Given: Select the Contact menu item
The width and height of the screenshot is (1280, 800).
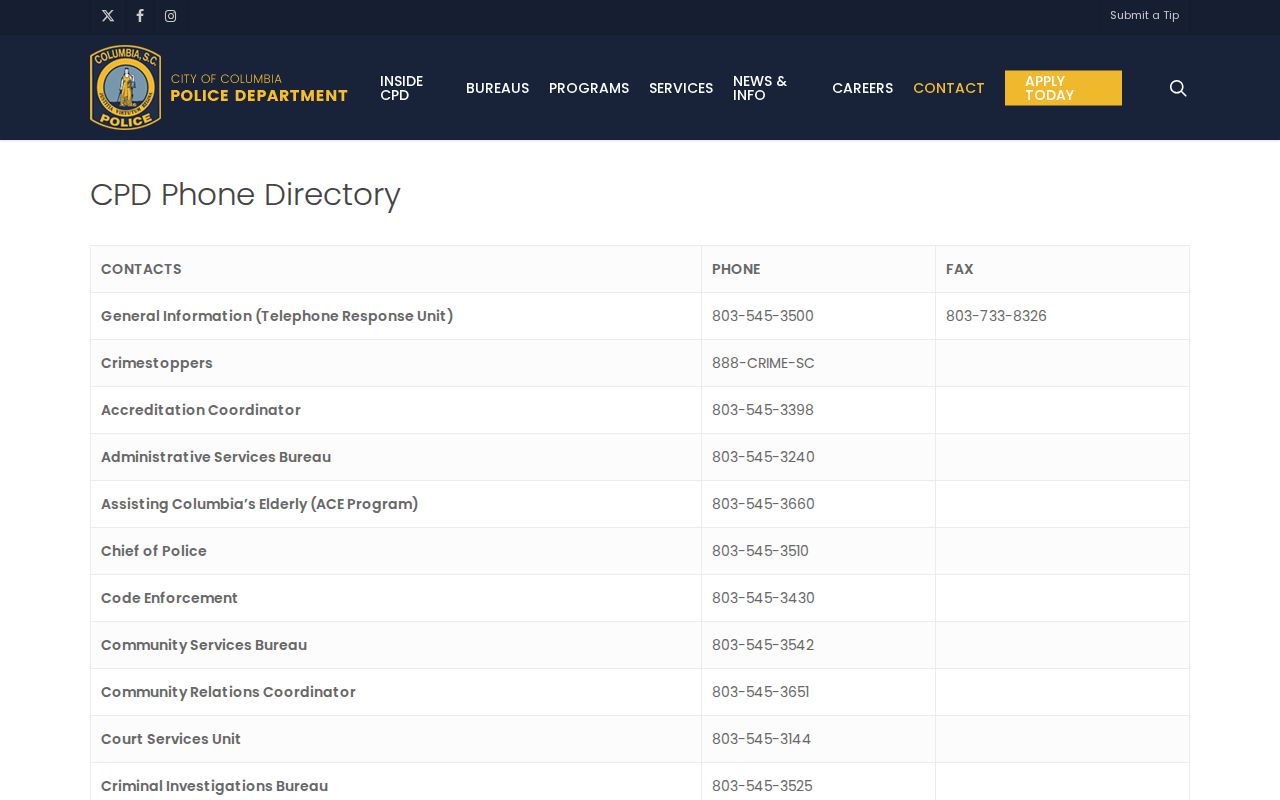Looking at the screenshot, I should pos(949,88).
